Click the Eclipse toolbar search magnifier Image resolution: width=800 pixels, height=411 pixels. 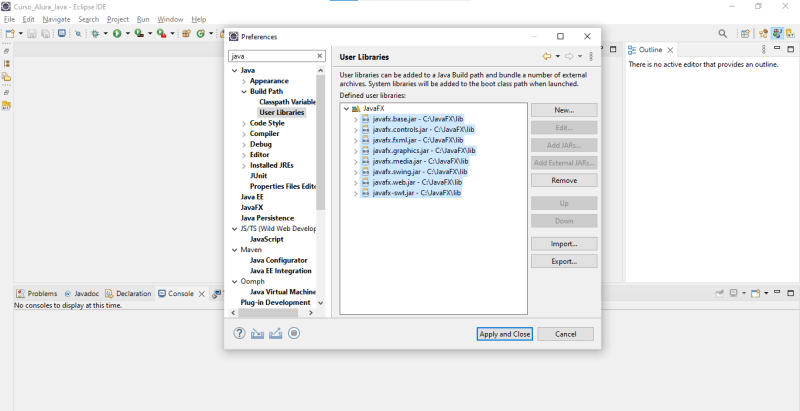(x=722, y=34)
